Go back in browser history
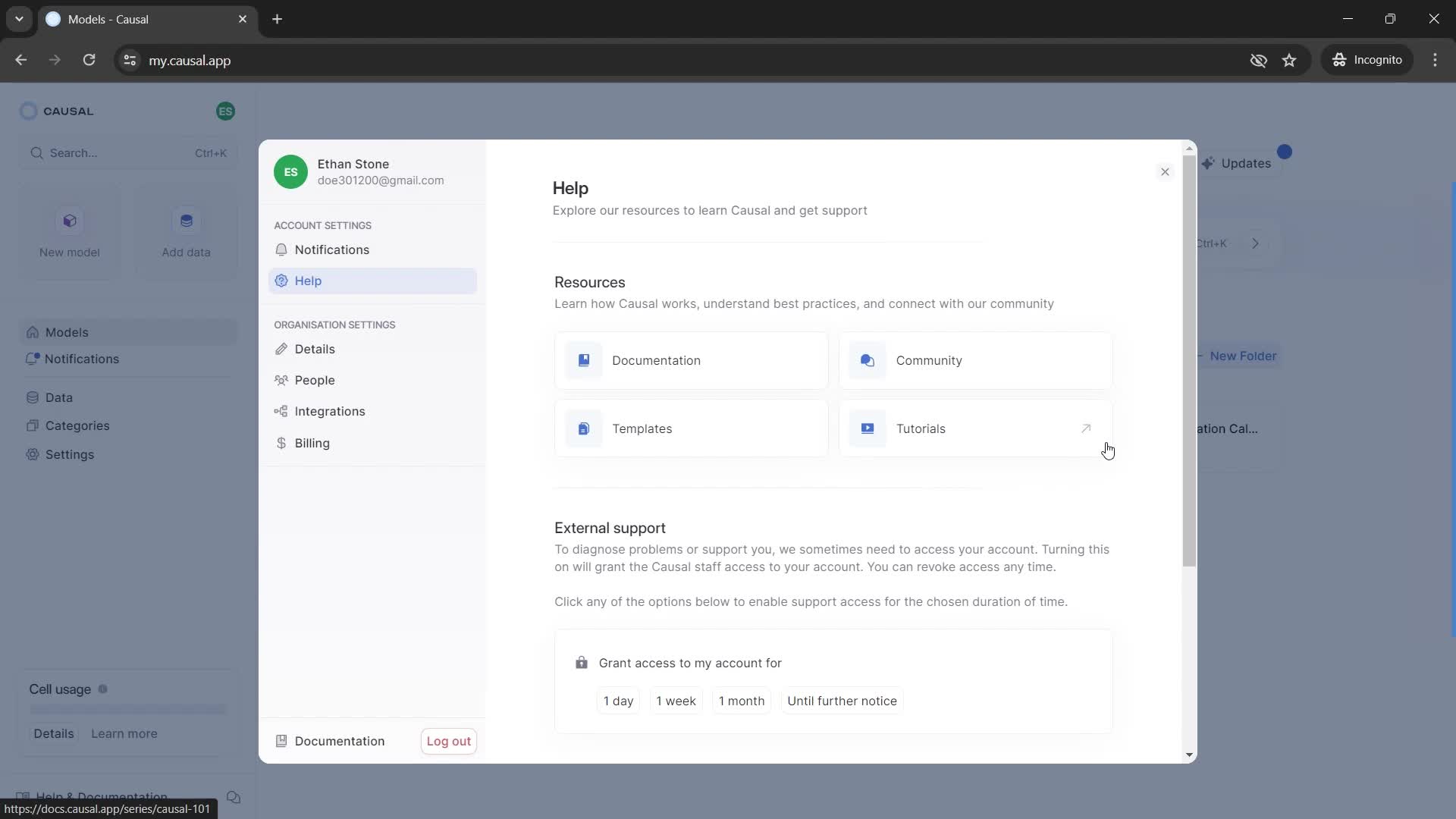Viewport: 1456px width, 819px height. click(x=21, y=60)
